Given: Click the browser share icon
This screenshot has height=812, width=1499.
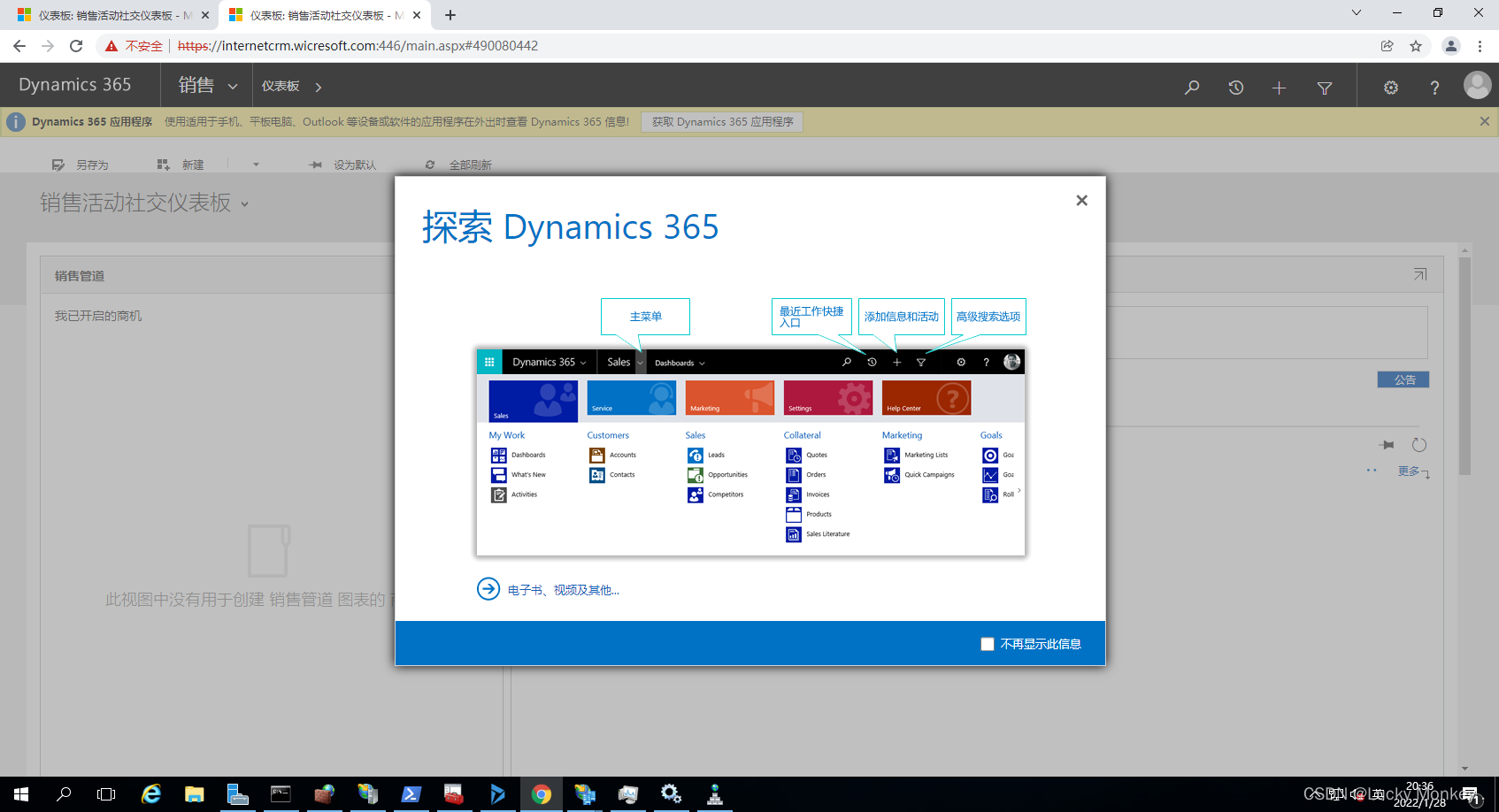Looking at the screenshot, I should pos(1387,46).
